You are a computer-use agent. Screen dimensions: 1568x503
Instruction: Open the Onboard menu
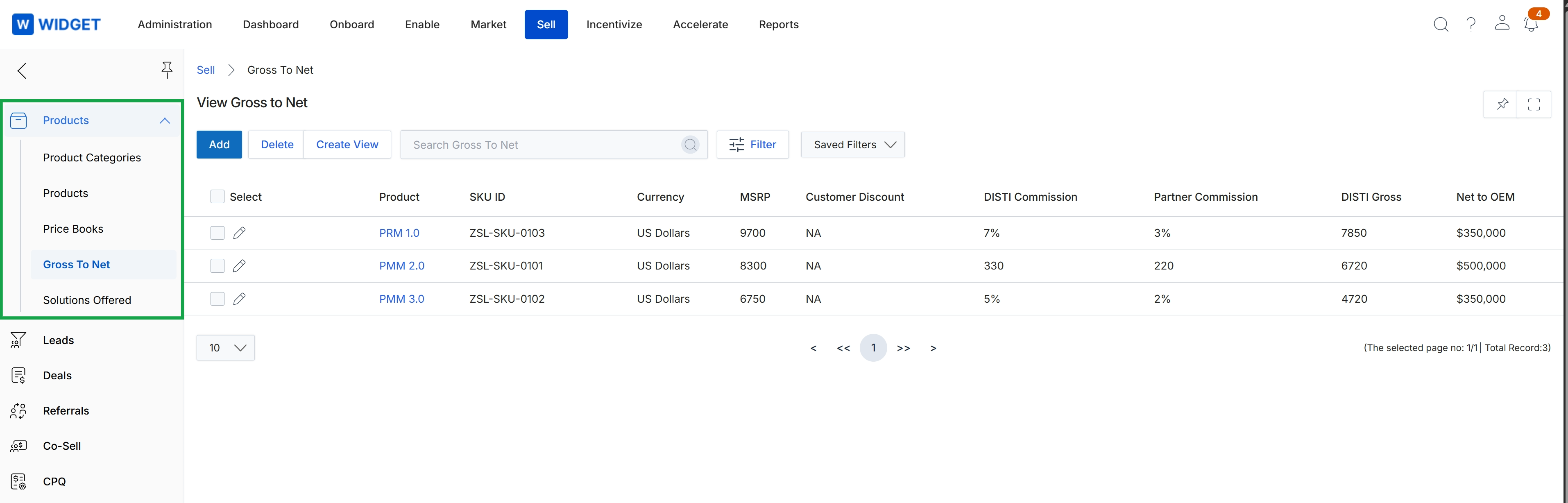pyautogui.click(x=352, y=24)
